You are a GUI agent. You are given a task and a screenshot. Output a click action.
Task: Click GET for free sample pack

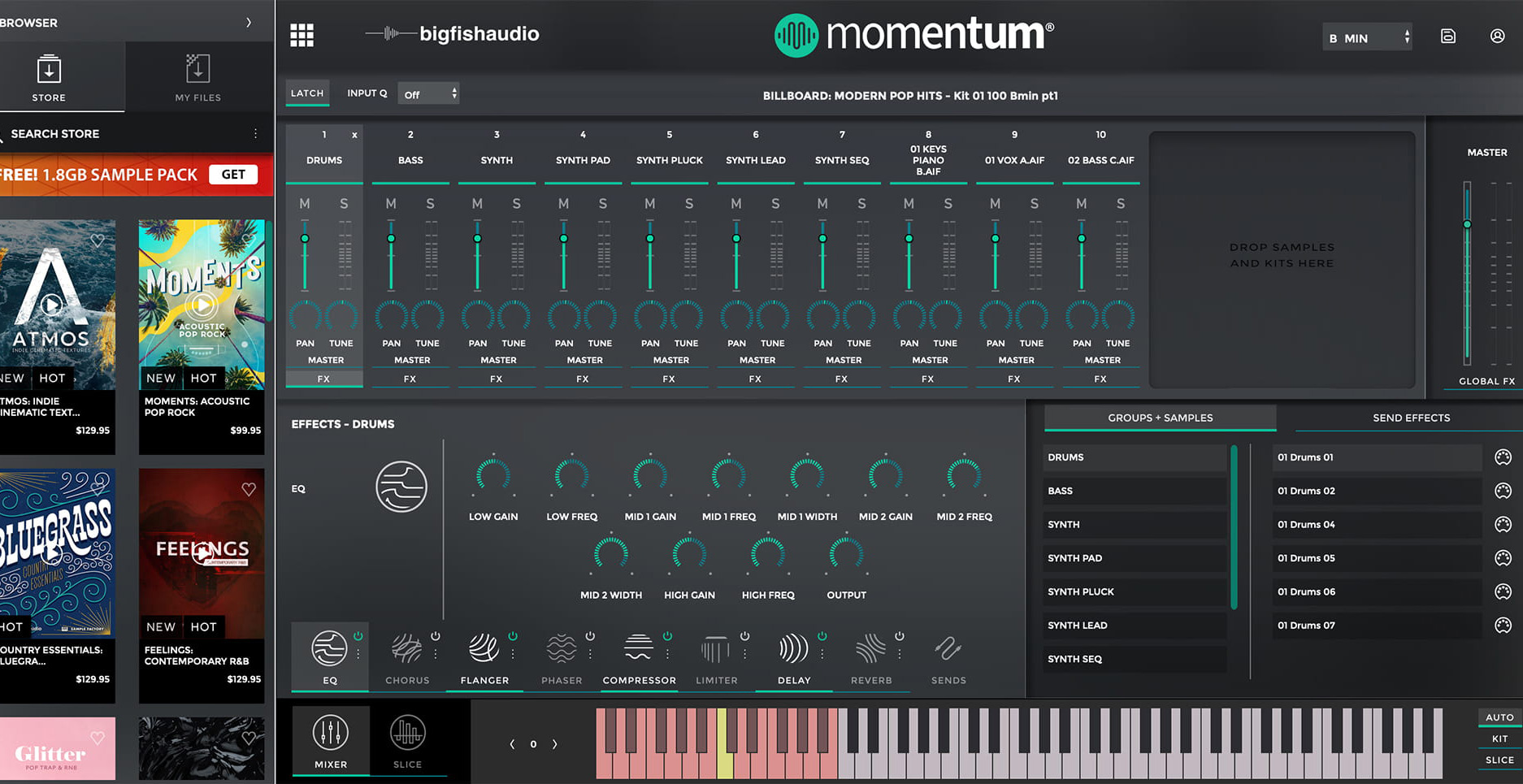coord(233,175)
